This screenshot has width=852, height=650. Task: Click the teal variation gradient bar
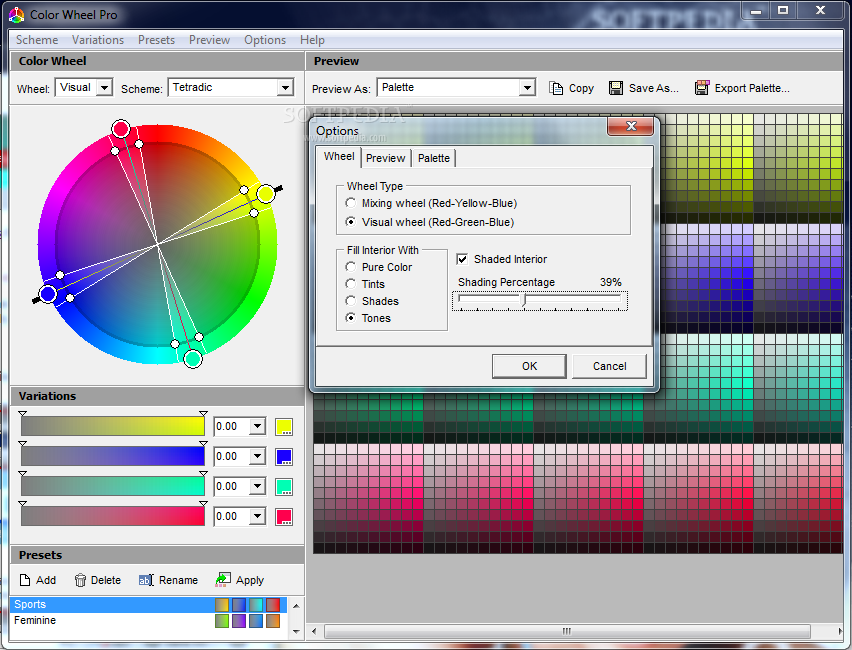pos(113,486)
